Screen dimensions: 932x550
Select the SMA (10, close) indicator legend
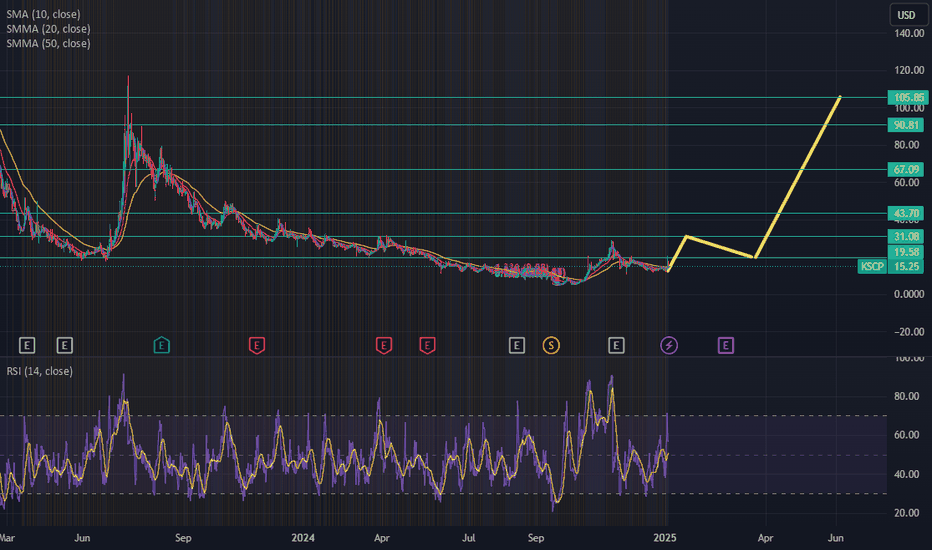tap(43, 14)
